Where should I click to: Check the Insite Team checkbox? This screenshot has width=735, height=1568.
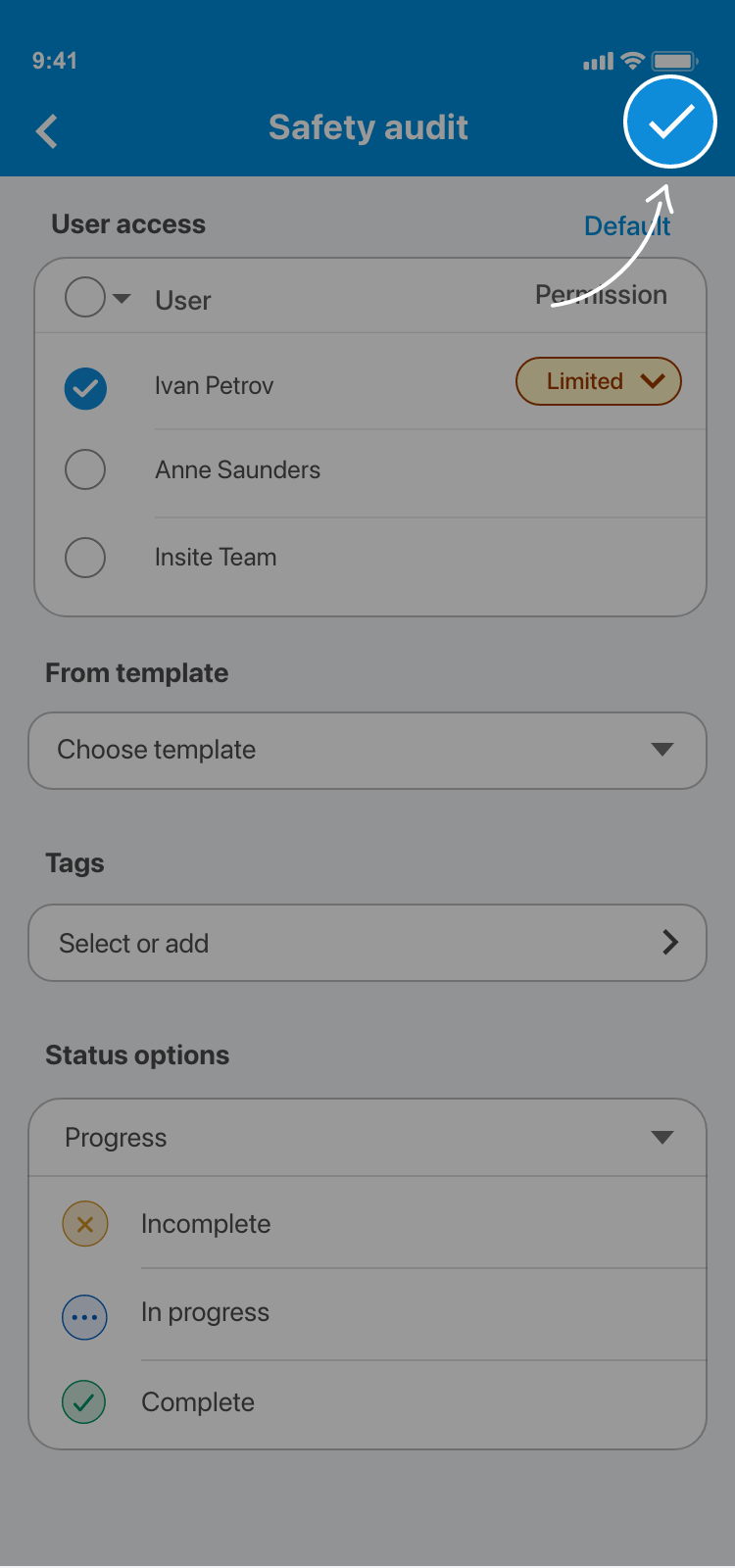point(85,558)
